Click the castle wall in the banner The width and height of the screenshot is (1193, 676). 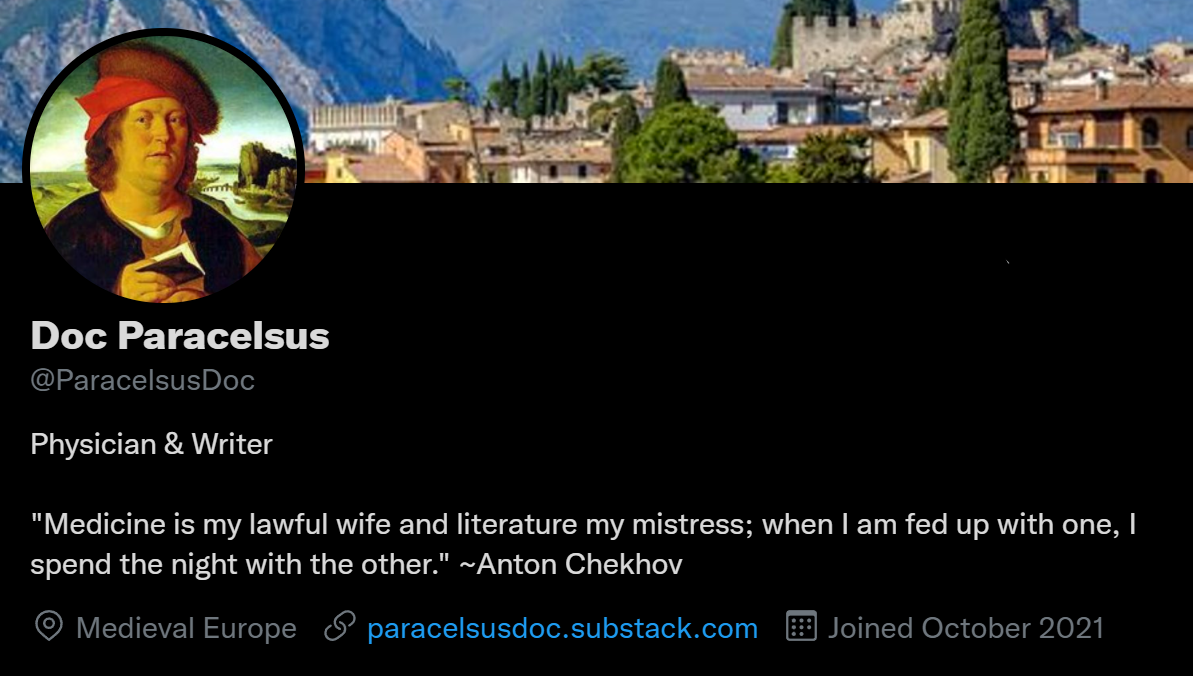click(860, 42)
